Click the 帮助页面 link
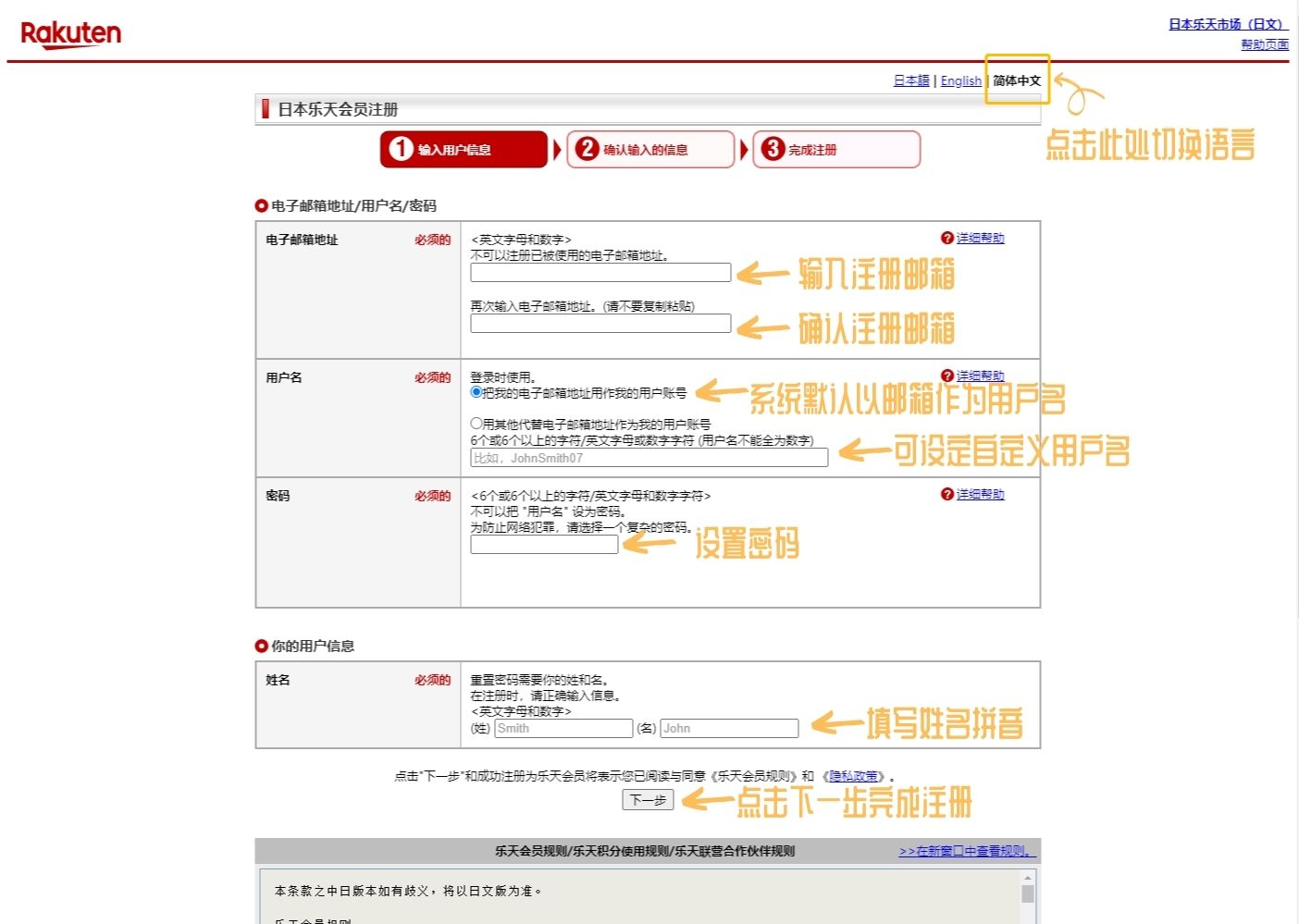Screen dimensions: 1299x924 1264,43
